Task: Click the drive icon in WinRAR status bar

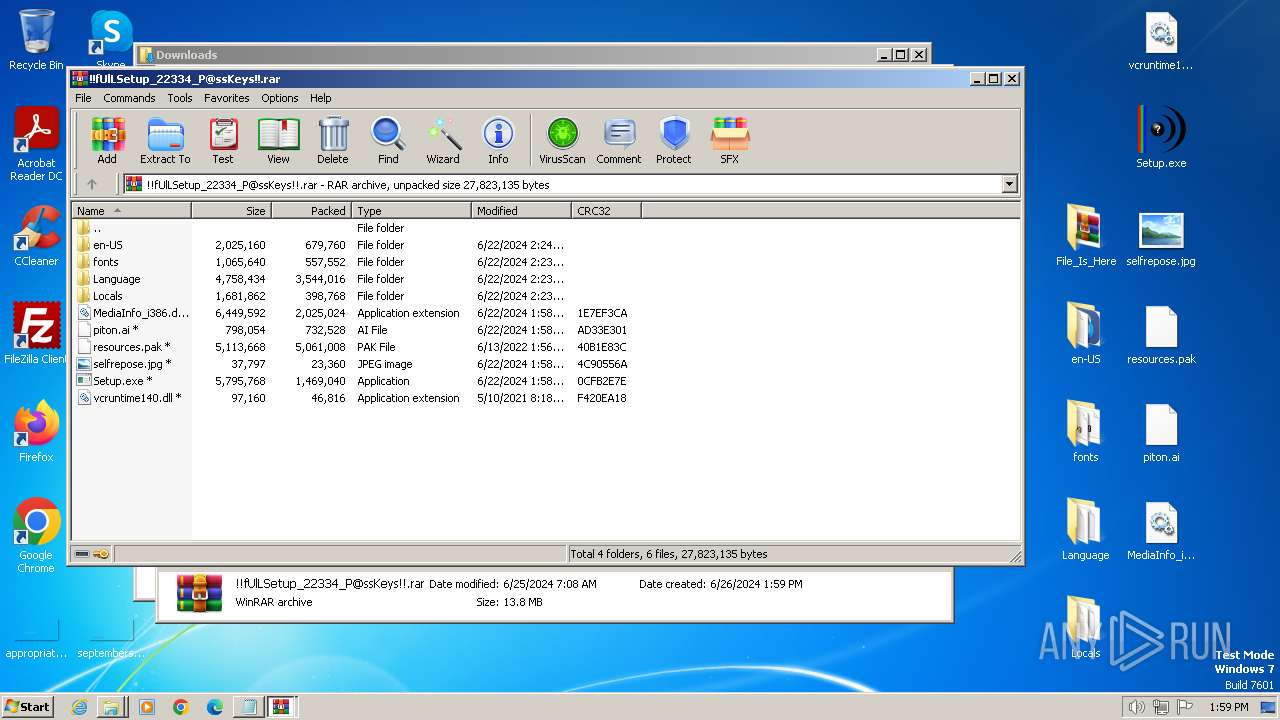Action: point(83,554)
